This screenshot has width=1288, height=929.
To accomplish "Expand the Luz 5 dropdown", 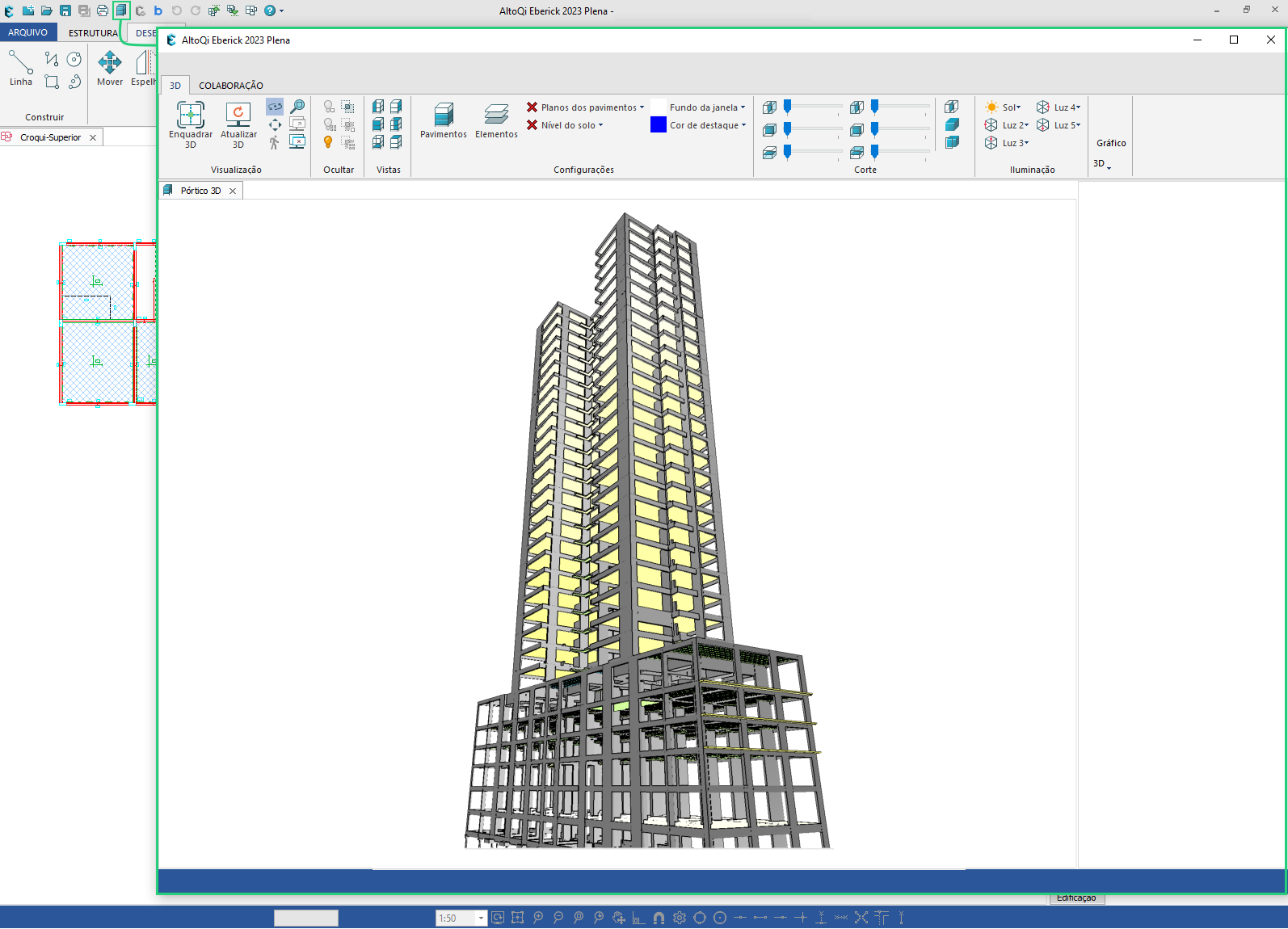I will [x=1078, y=125].
